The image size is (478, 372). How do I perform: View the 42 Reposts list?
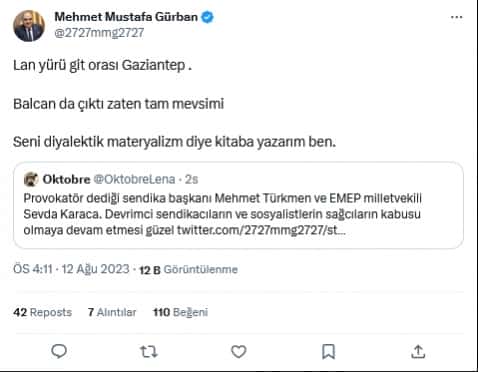pos(43,312)
